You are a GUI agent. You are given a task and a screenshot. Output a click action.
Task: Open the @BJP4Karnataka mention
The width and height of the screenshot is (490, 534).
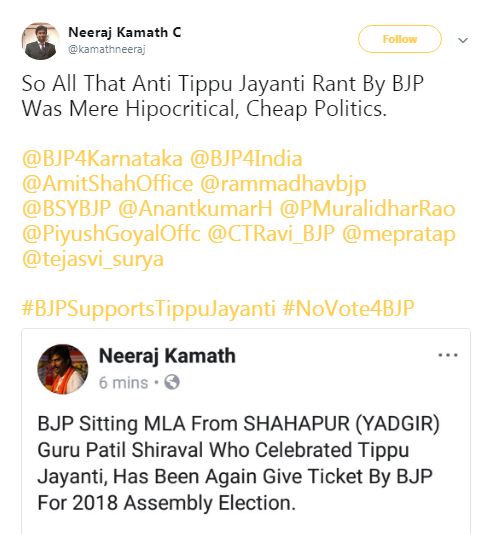[102, 159]
